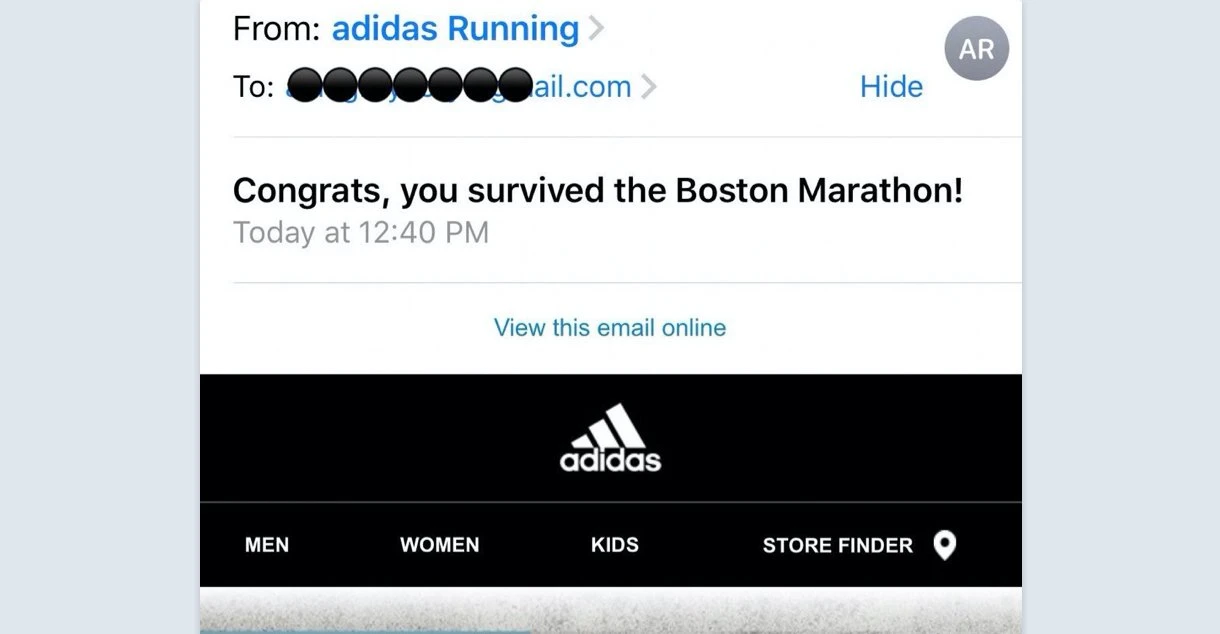The image size is (1220, 634).
Task: Select the redacted recipient email address
Action: 458,87
